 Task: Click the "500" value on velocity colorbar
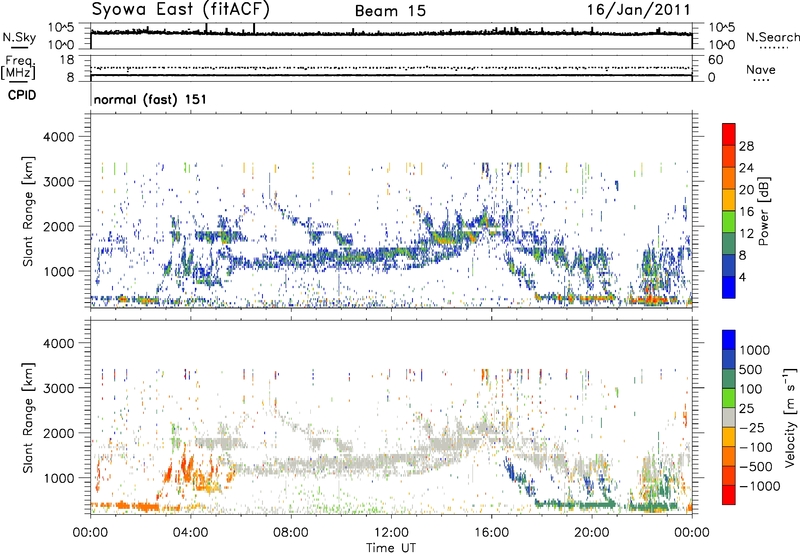[x=750, y=369]
